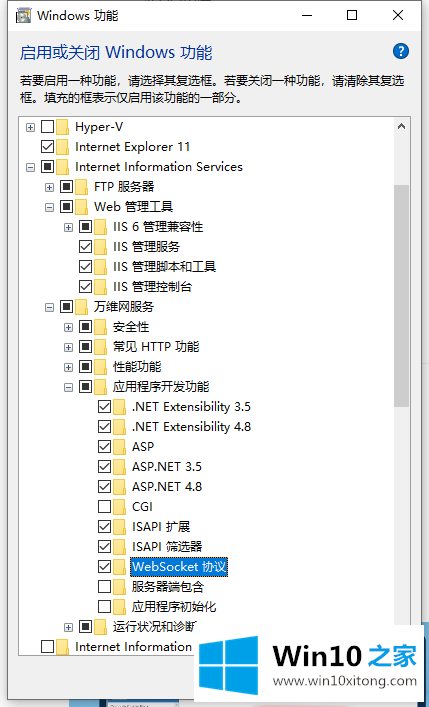Click the folder icon beside .NET Extensibility 3.5
Image resolution: width=429 pixels, height=707 pixels.
click(x=119, y=407)
